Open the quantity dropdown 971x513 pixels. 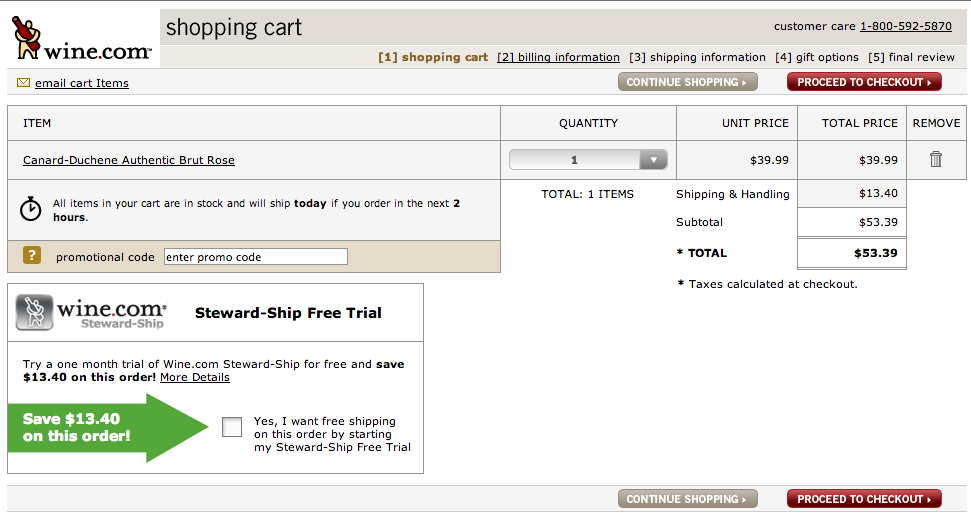pyautogui.click(x=588, y=160)
